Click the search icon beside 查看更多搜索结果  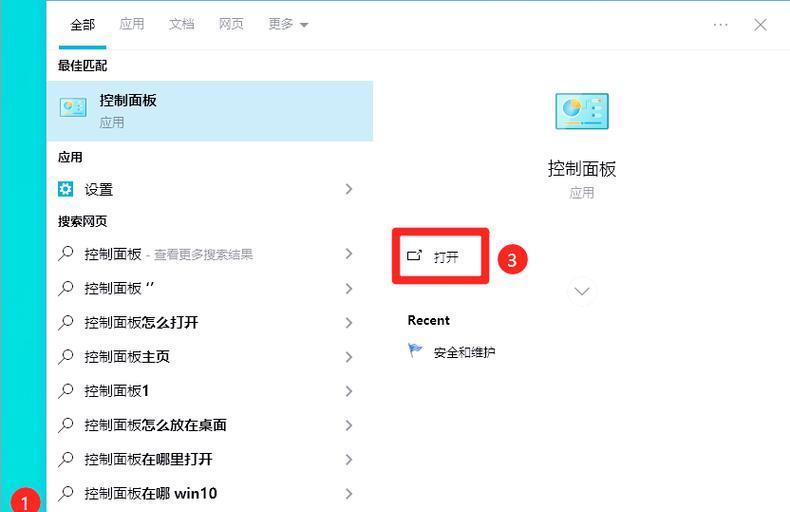pos(65,254)
